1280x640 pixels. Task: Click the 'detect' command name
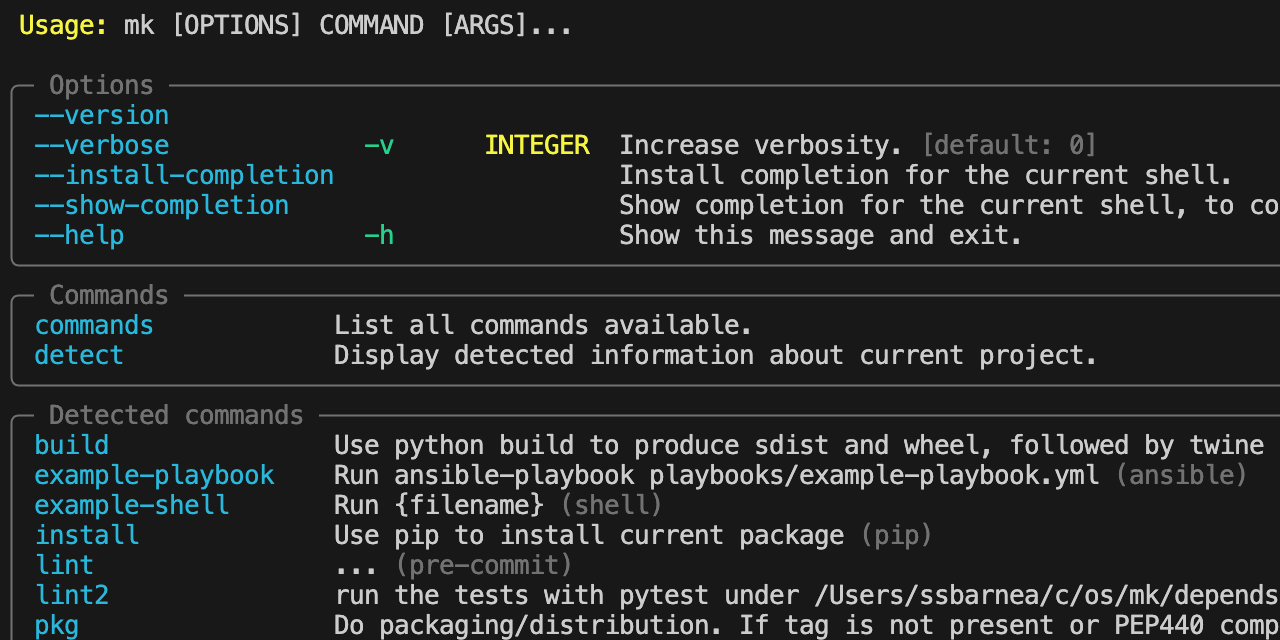click(x=79, y=356)
